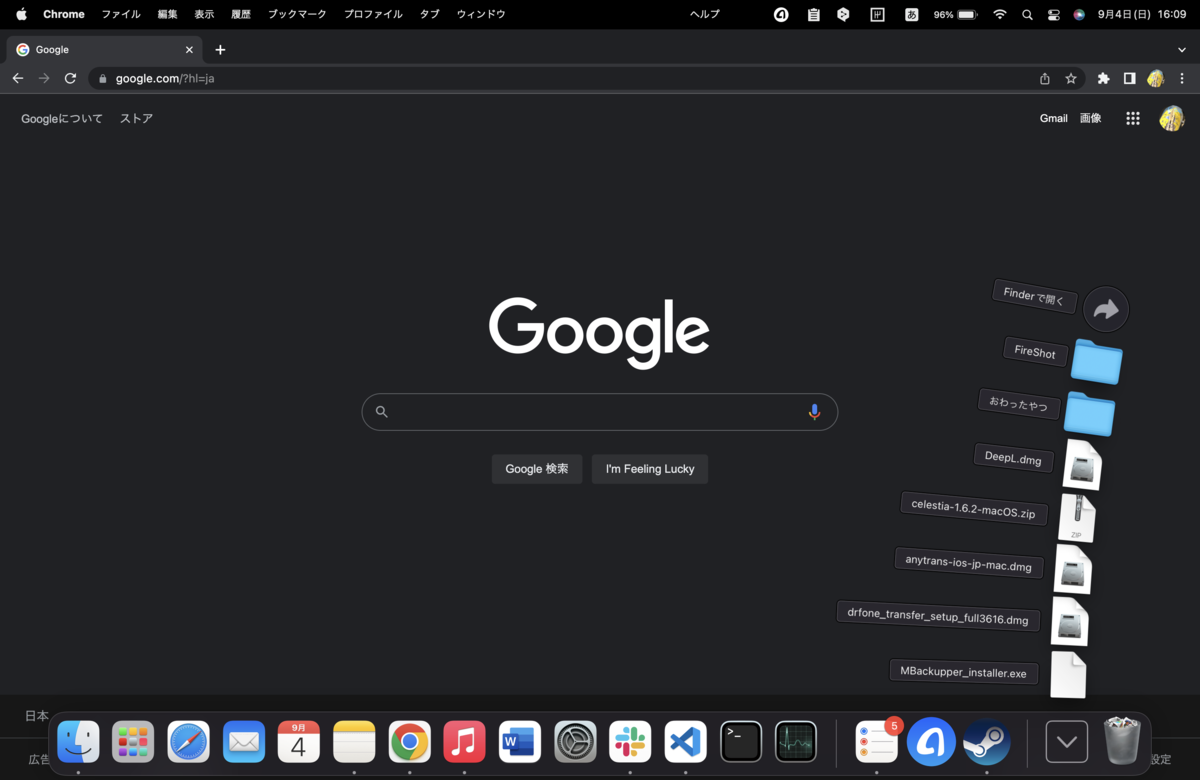1200x780 pixels.
Task: Open Japanese input あ menu
Action: 911,14
